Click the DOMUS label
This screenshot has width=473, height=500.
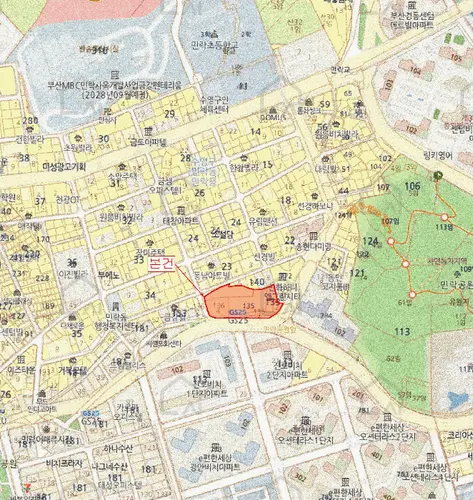(273, 117)
